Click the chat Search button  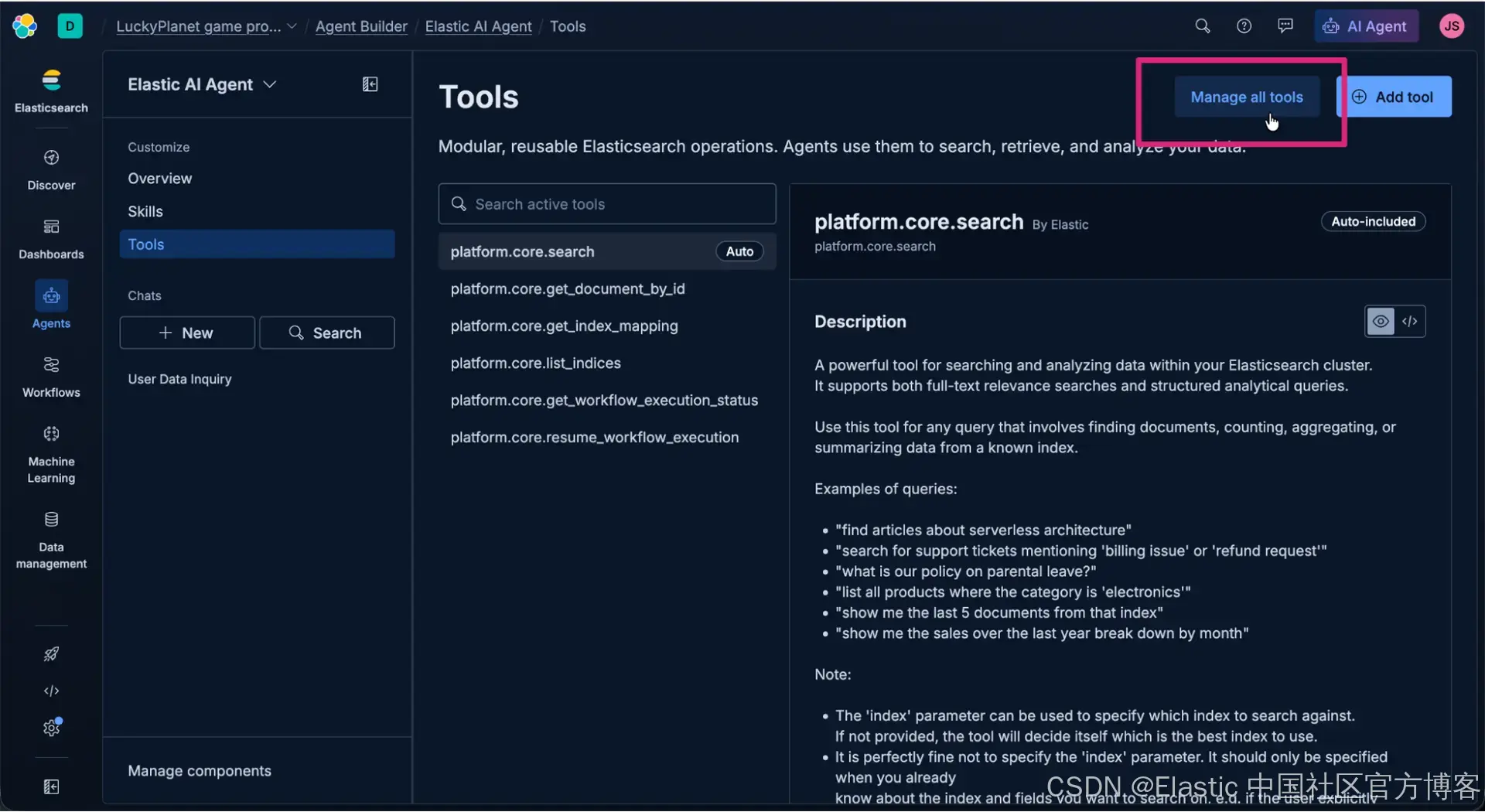(327, 333)
